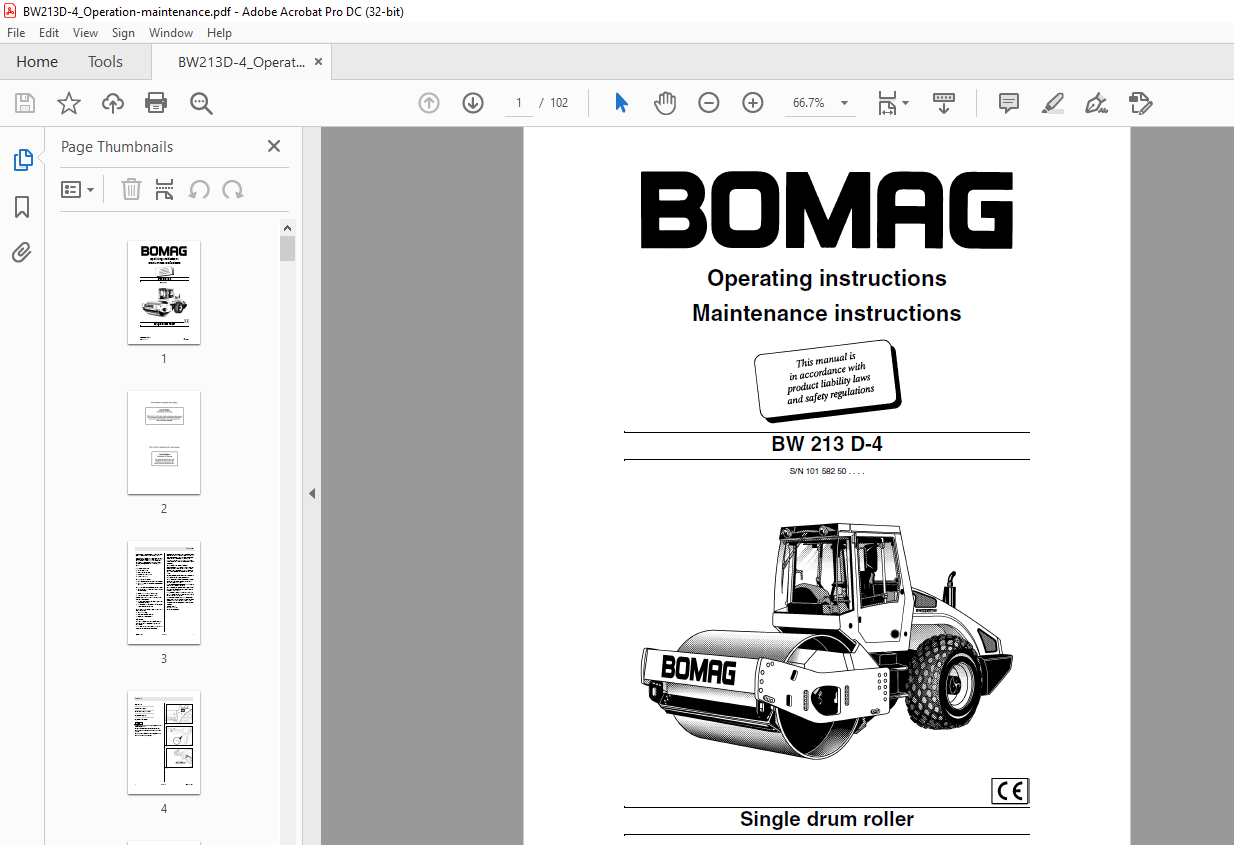Activate the hand pan tool
Viewport: 1234px width, 845px height.
point(665,103)
